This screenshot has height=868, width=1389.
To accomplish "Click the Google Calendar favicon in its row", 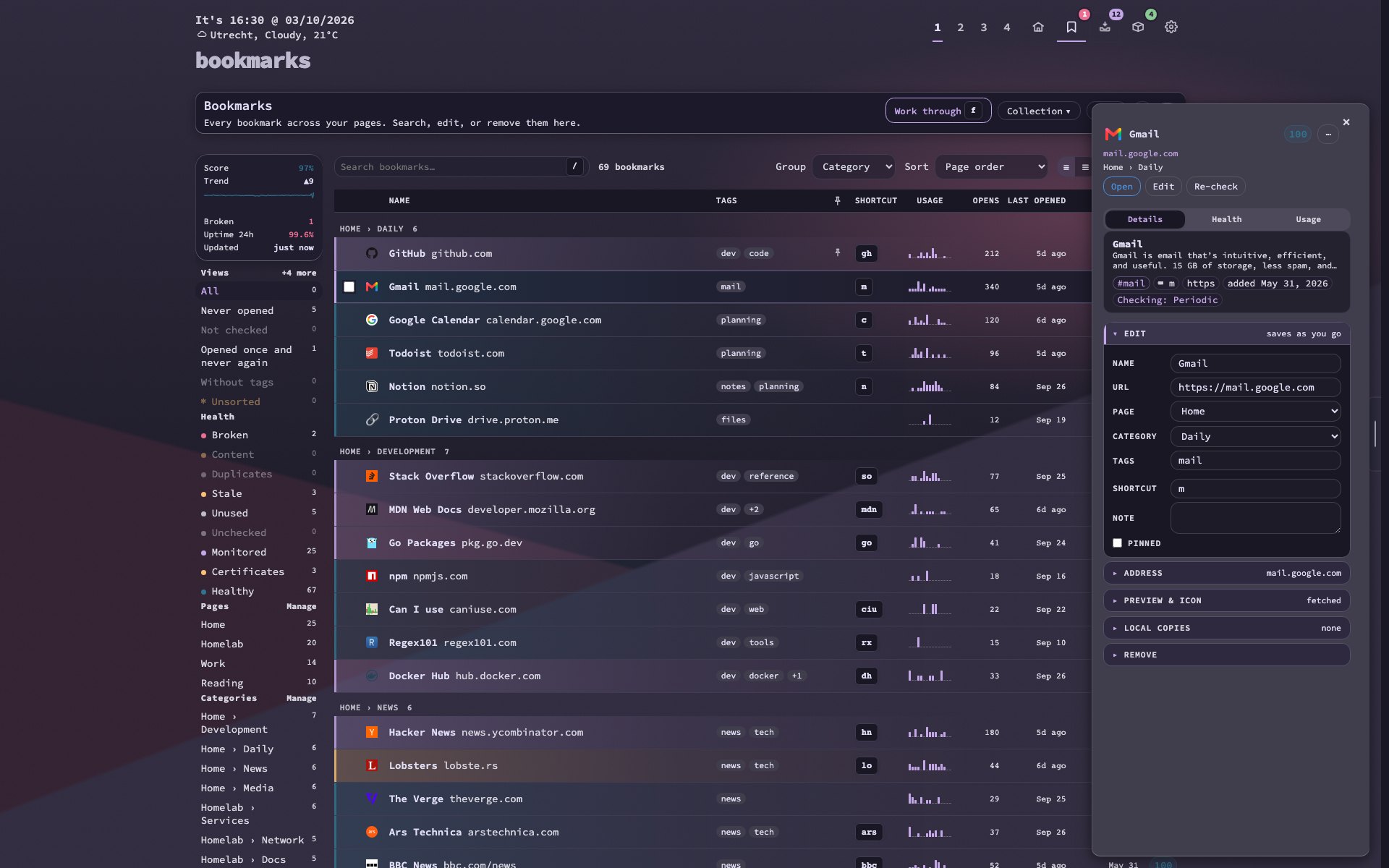I will [x=372, y=320].
